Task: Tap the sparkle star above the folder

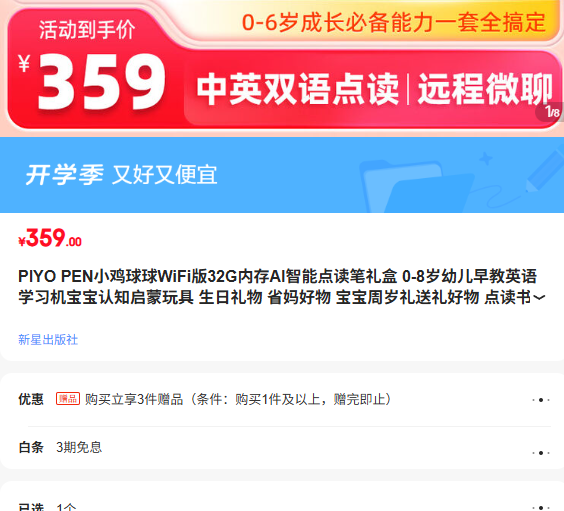Action: (486, 159)
